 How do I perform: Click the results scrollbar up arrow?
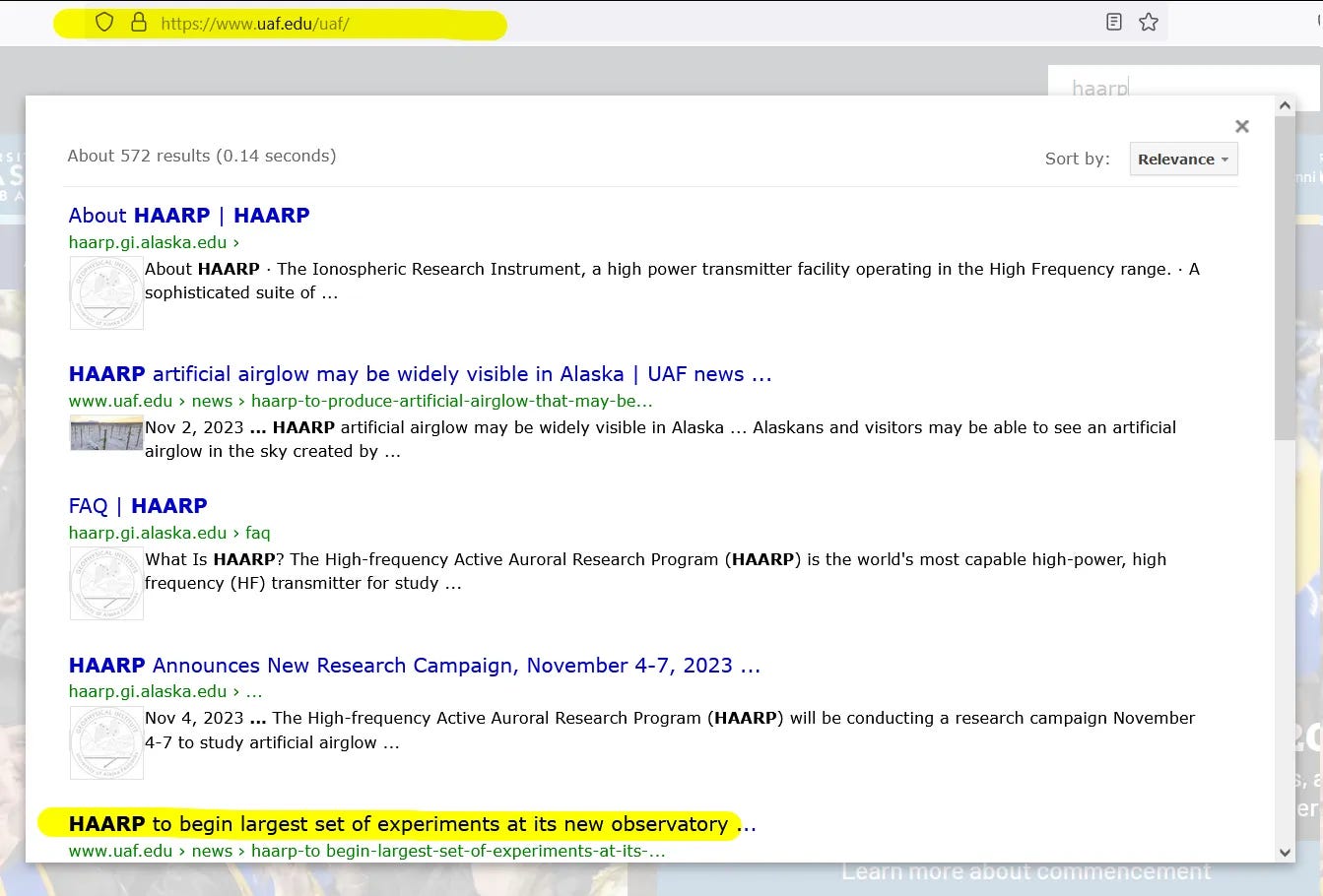[1285, 105]
